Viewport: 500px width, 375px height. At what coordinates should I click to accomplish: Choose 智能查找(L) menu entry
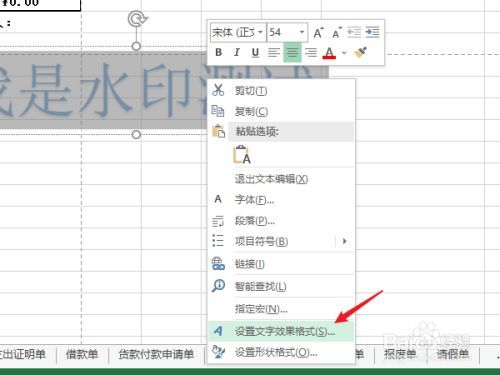pyautogui.click(x=281, y=286)
